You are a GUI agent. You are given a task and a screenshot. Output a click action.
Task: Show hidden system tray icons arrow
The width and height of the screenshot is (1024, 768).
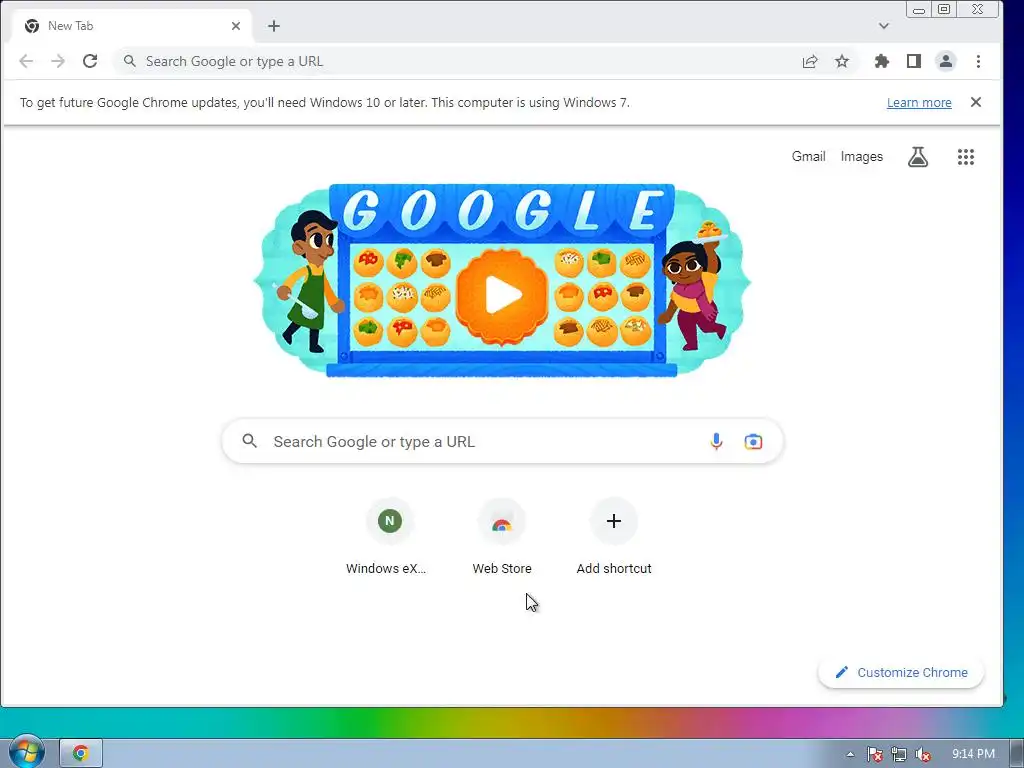pyautogui.click(x=850, y=754)
